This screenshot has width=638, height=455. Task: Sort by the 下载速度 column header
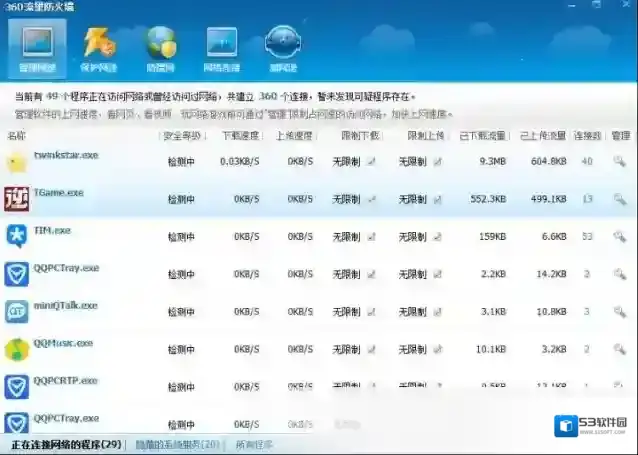tap(239, 135)
